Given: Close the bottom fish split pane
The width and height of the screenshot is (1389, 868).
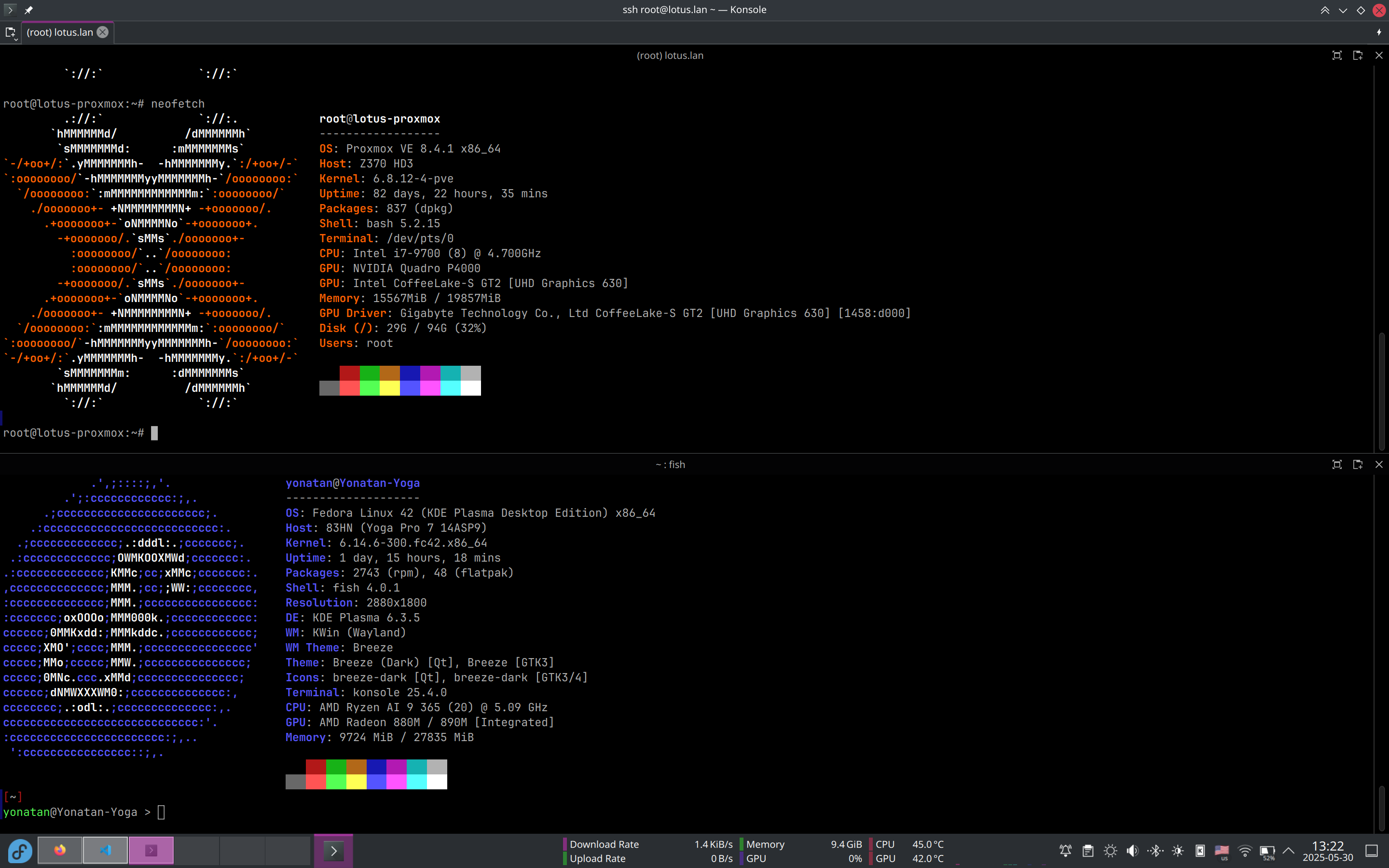Looking at the screenshot, I should pos(1379,465).
